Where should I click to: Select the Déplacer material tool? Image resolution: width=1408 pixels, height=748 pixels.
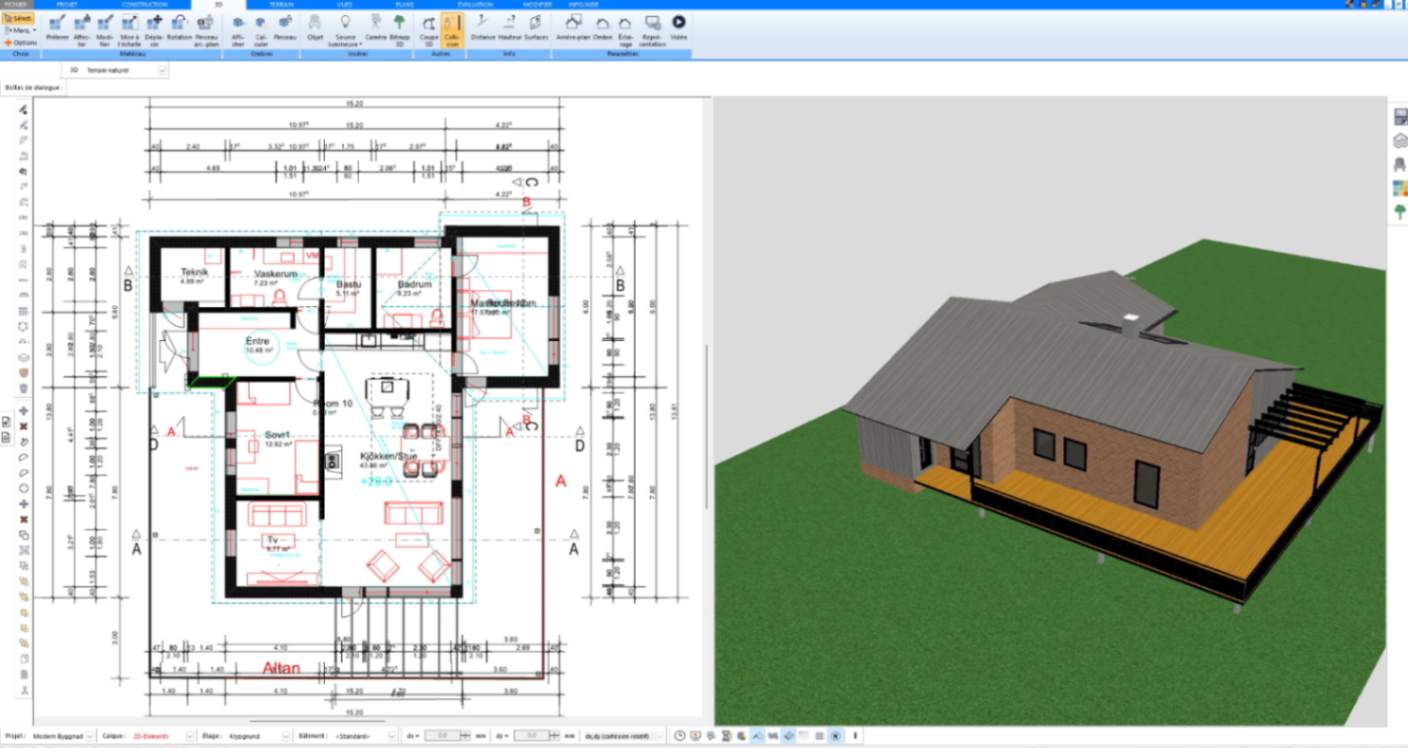tap(154, 29)
